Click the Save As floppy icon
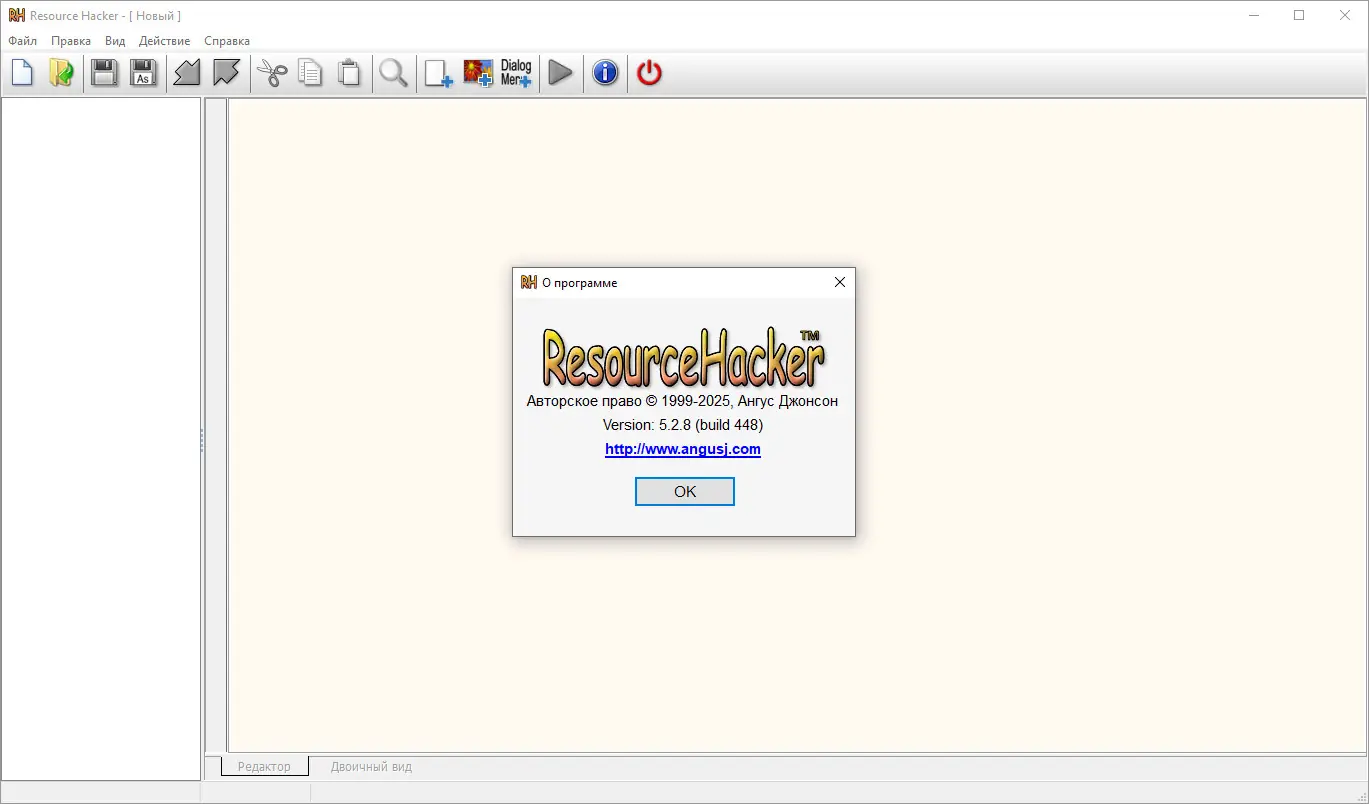 144,73
